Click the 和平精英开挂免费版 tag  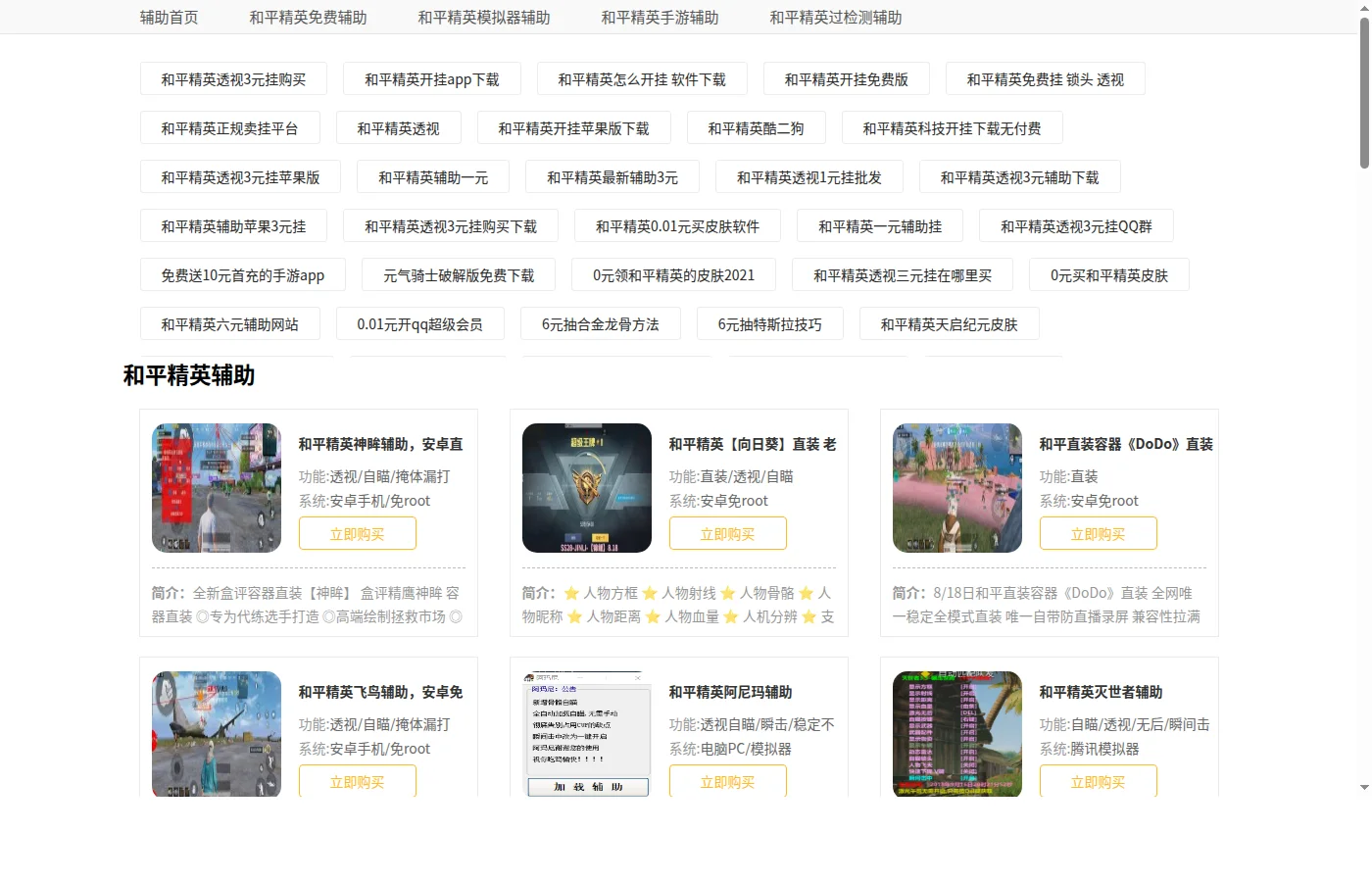847,79
